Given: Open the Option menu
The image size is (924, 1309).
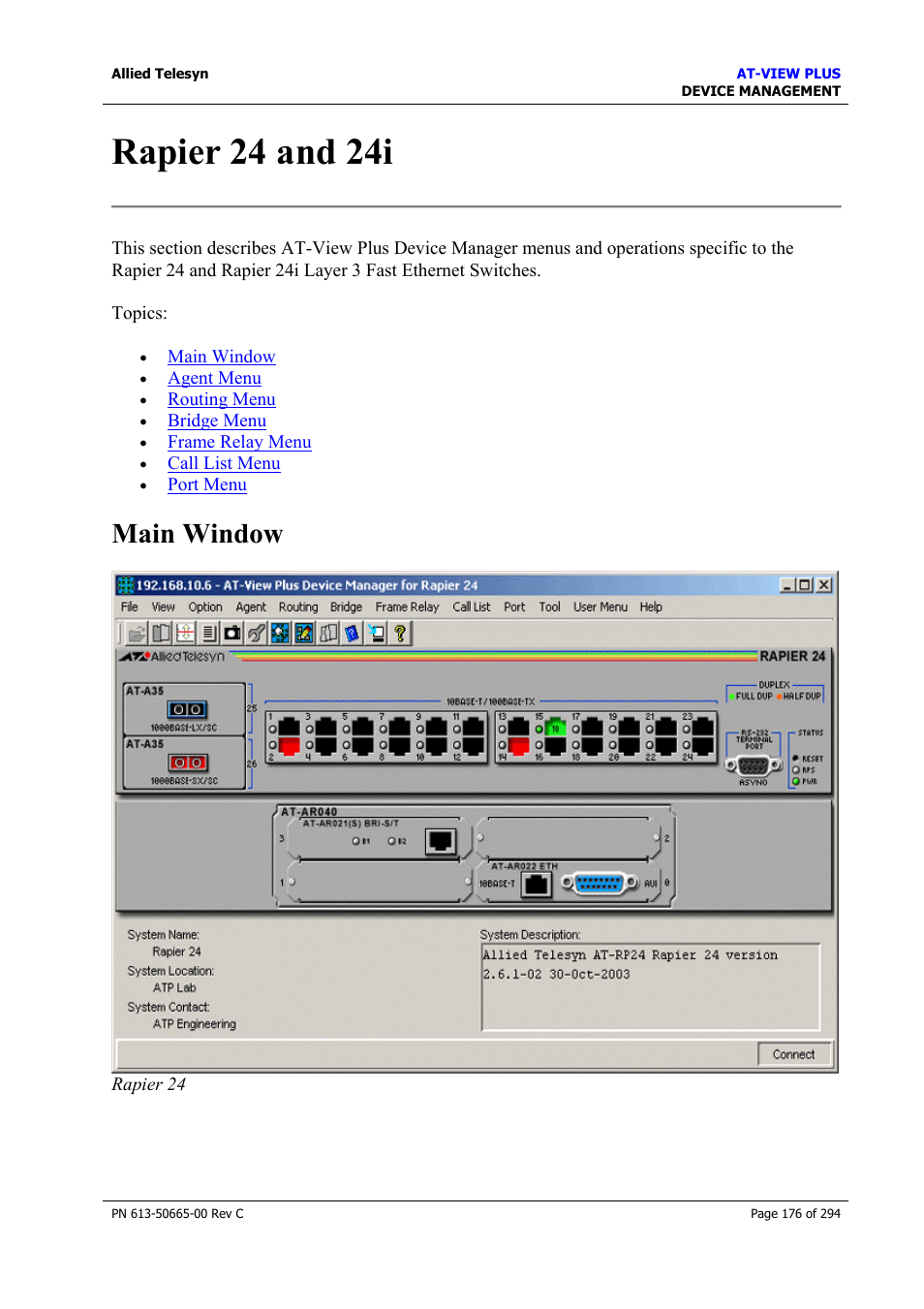Looking at the screenshot, I should (x=205, y=607).
